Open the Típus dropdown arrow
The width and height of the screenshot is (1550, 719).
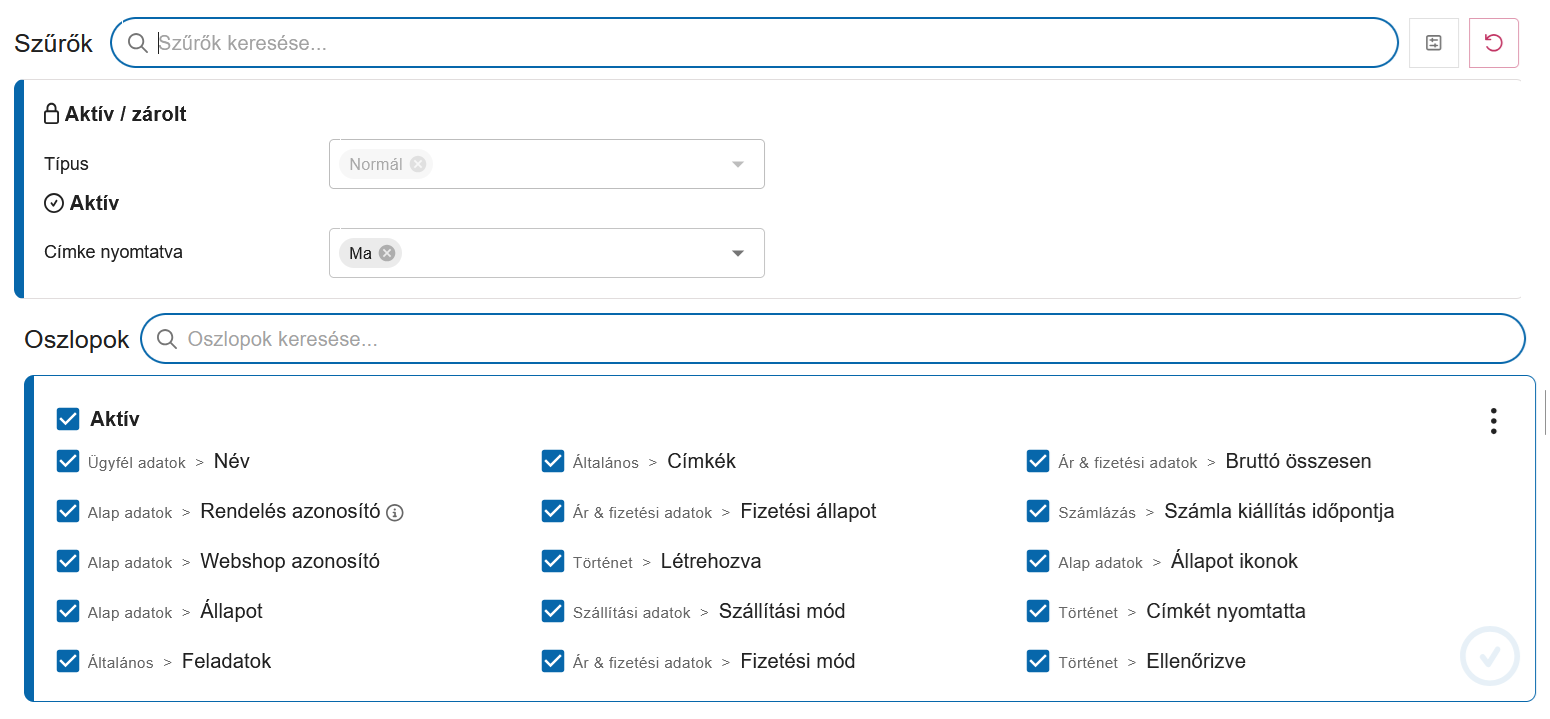(x=738, y=164)
